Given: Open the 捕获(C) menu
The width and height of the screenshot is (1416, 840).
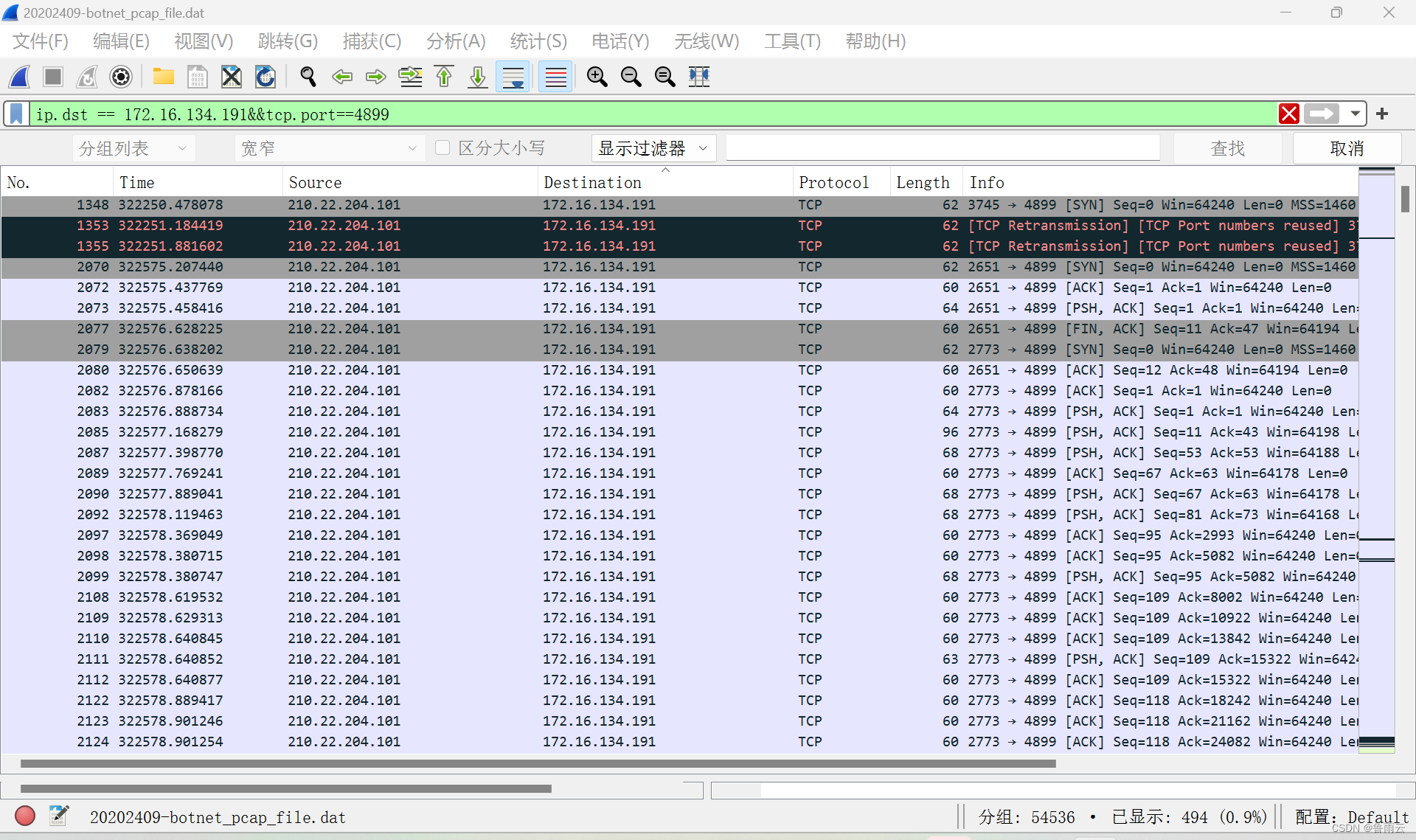Looking at the screenshot, I should point(372,41).
